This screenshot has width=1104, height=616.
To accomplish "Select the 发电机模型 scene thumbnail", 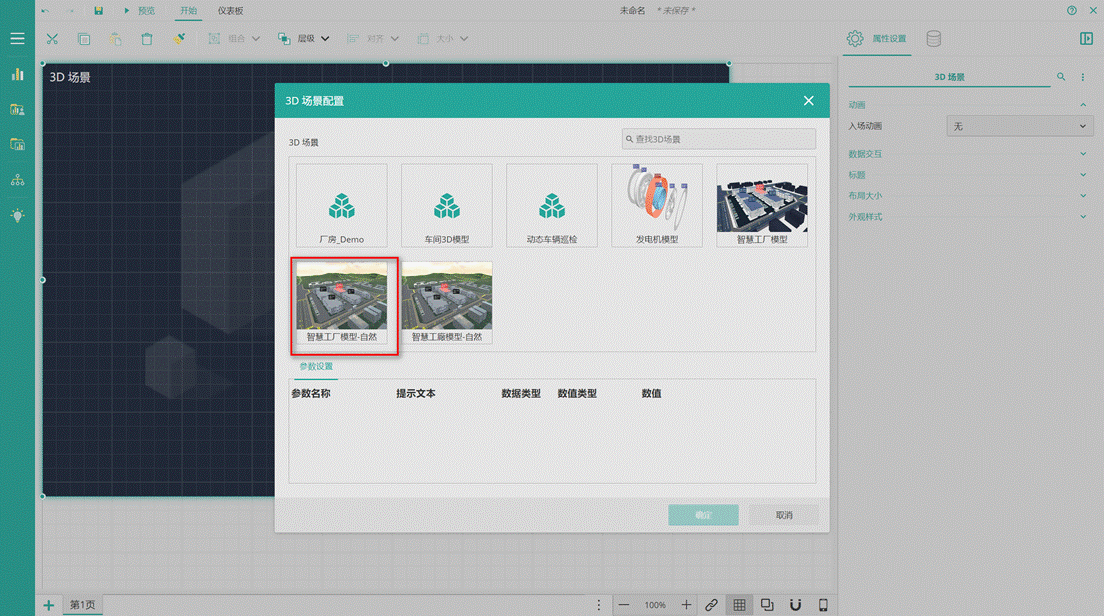I will coord(657,205).
